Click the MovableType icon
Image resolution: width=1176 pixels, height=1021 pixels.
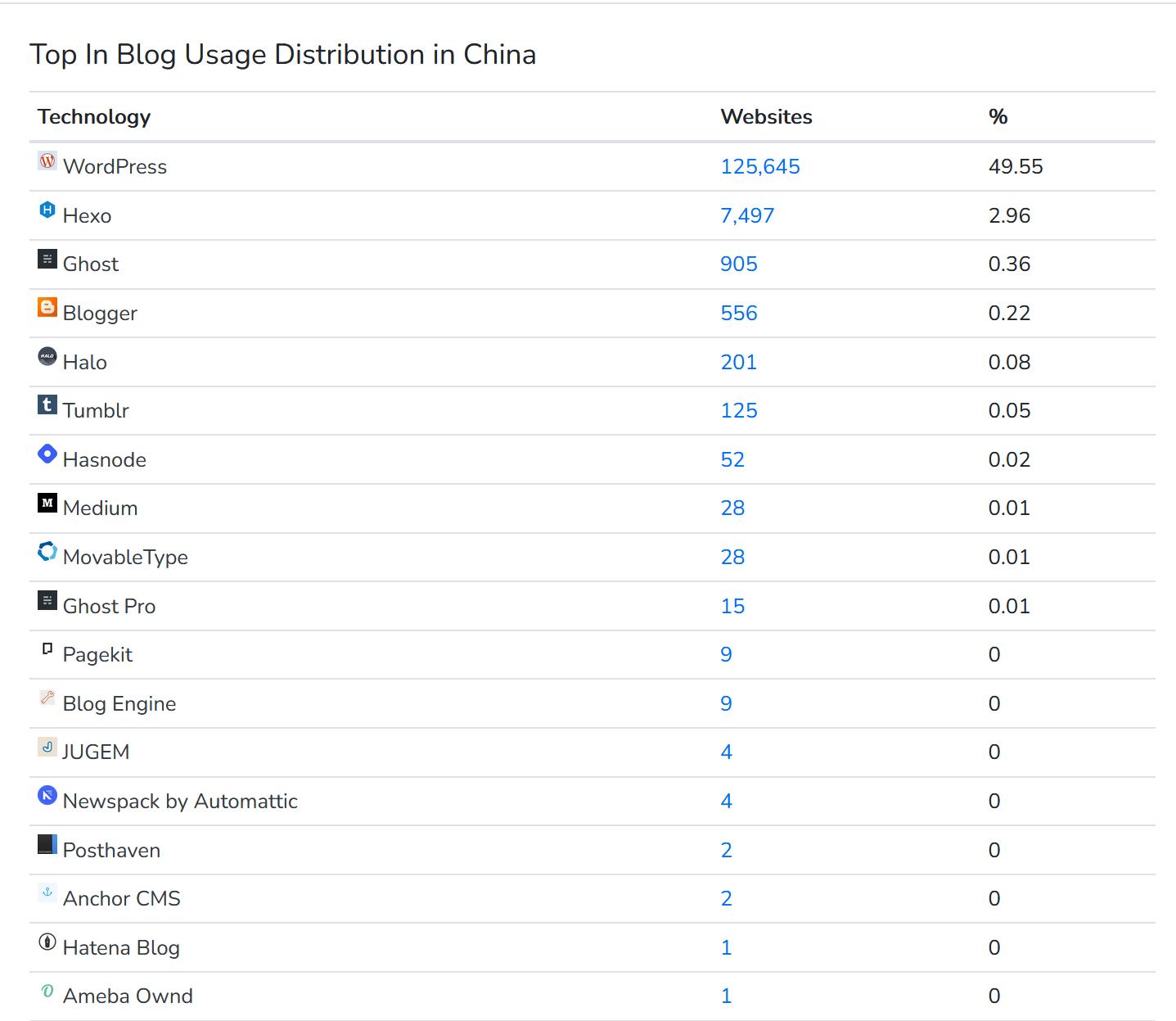pyautogui.click(x=47, y=551)
